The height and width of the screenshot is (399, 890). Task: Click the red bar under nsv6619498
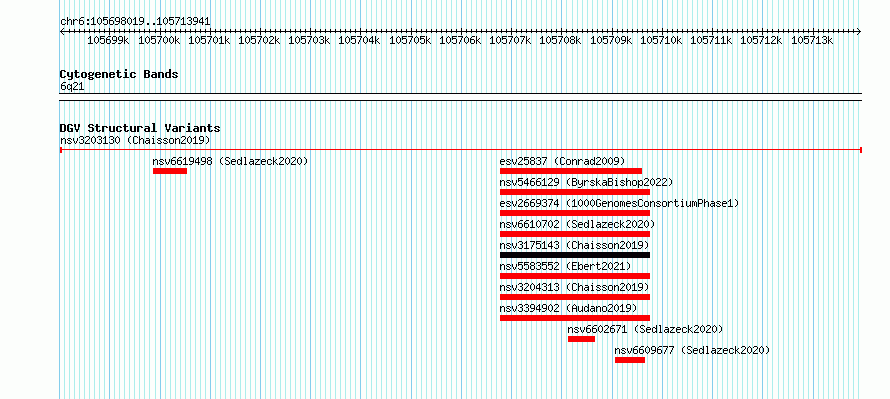[x=170, y=171]
